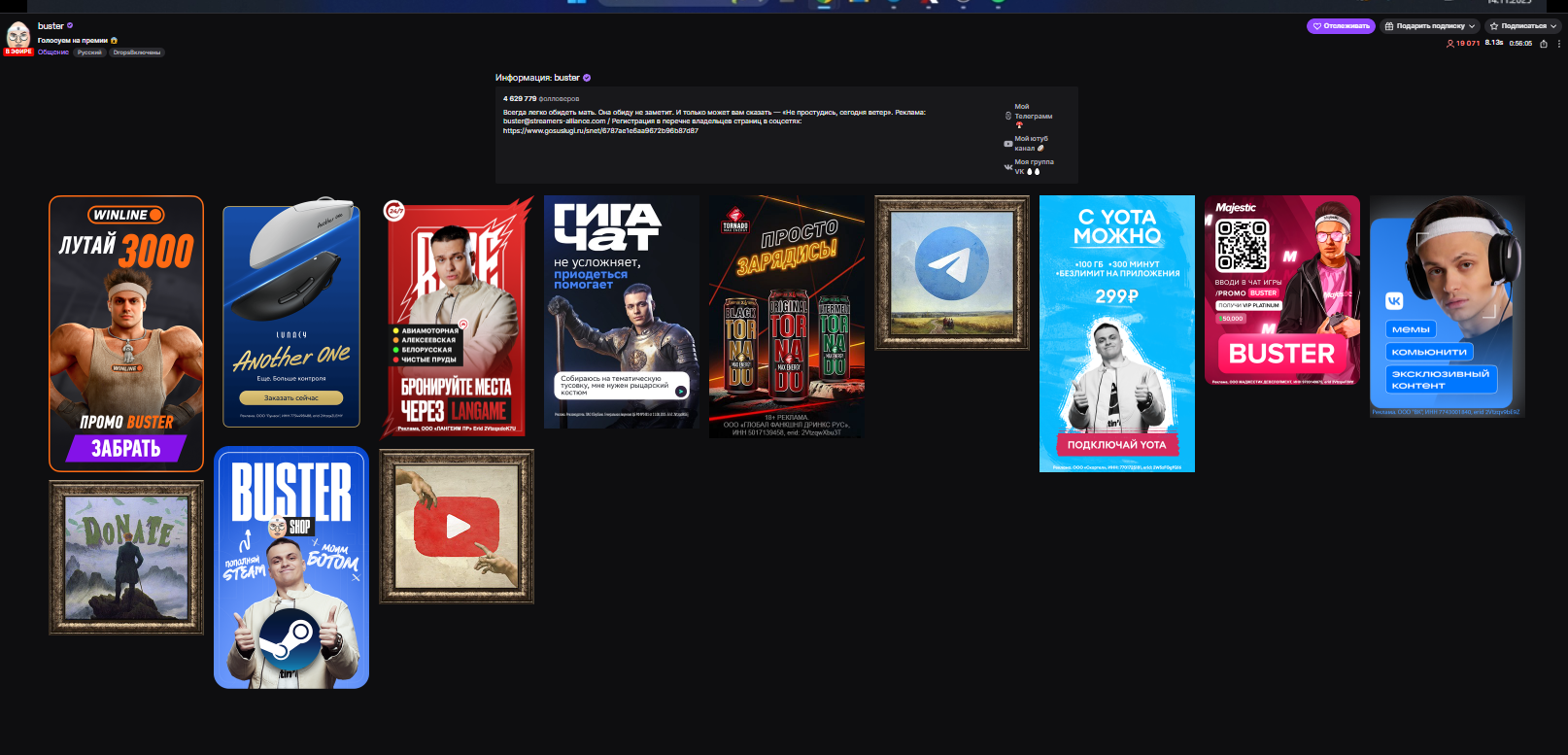Image resolution: width=1568 pixels, height=755 pixels.
Task: Open Подарить подписку dropdown
Action: 1430,26
